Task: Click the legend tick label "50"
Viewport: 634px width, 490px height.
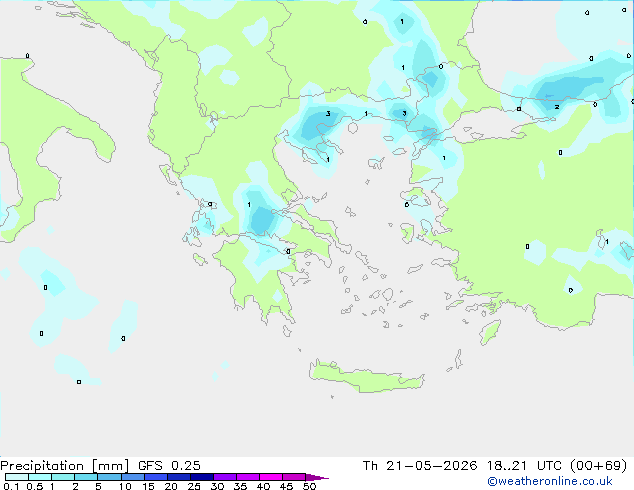Action: point(309,486)
